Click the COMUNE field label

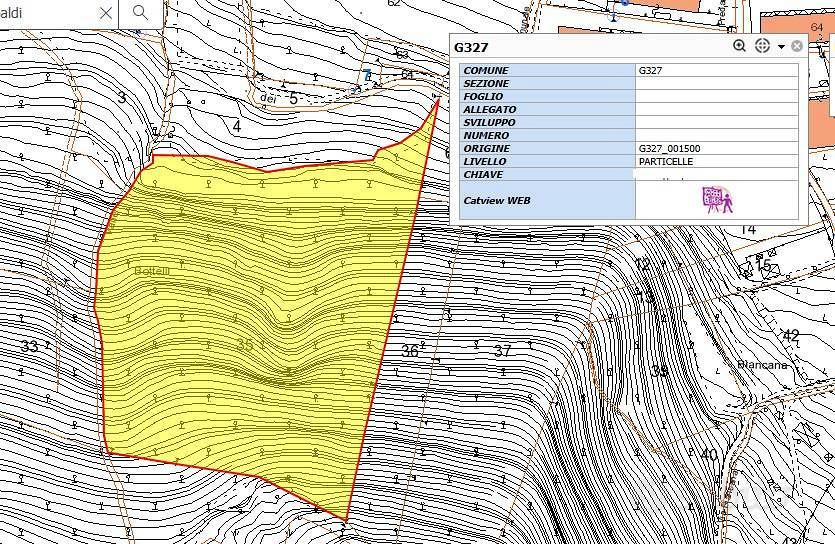[486, 70]
